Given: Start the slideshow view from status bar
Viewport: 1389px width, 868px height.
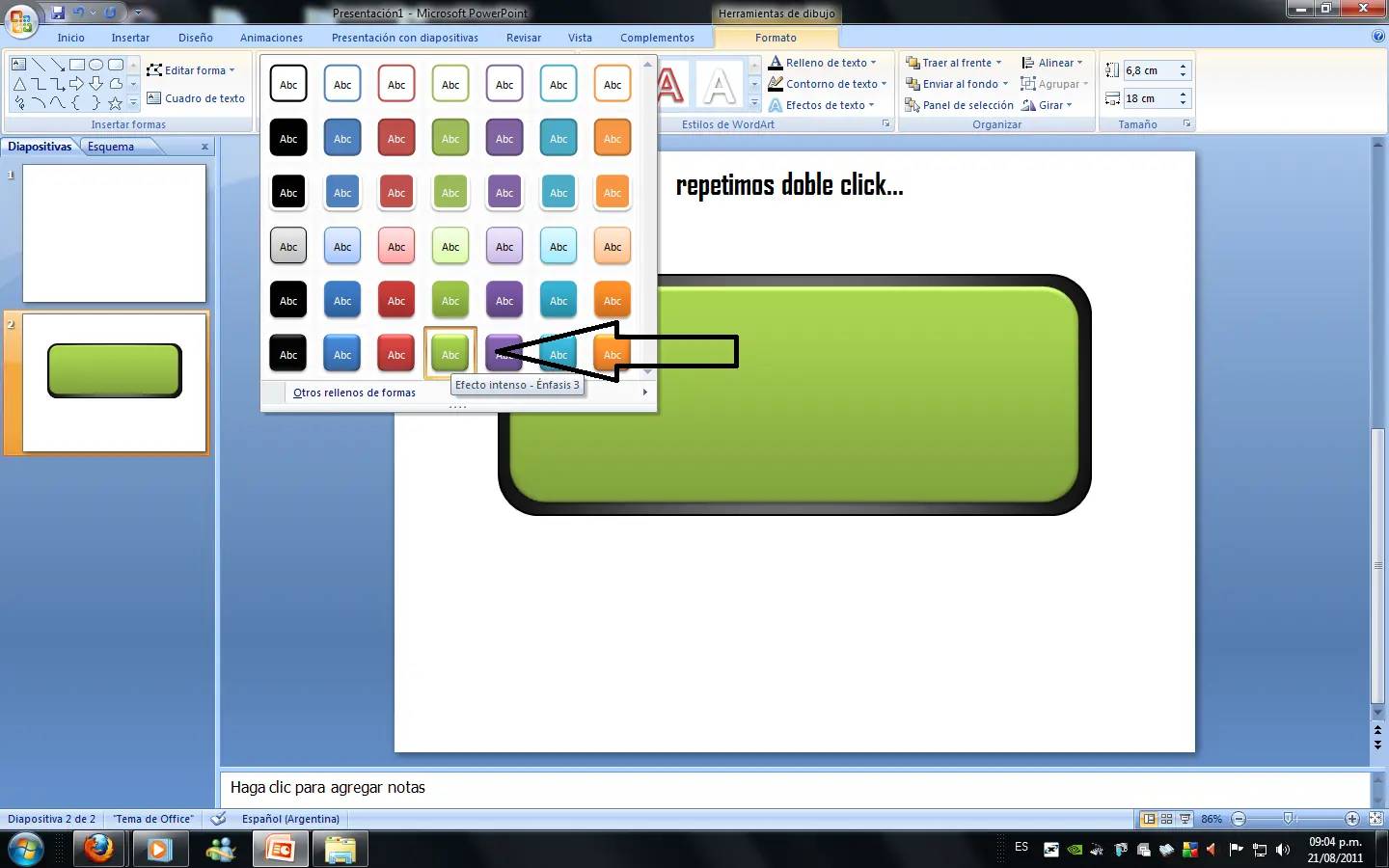Looking at the screenshot, I should (x=1185, y=819).
